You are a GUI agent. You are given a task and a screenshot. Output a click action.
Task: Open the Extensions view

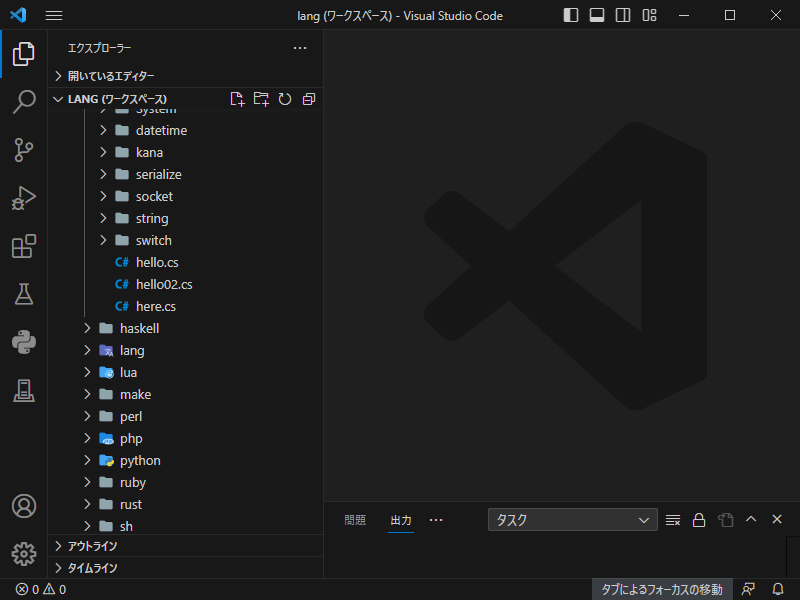pos(23,246)
